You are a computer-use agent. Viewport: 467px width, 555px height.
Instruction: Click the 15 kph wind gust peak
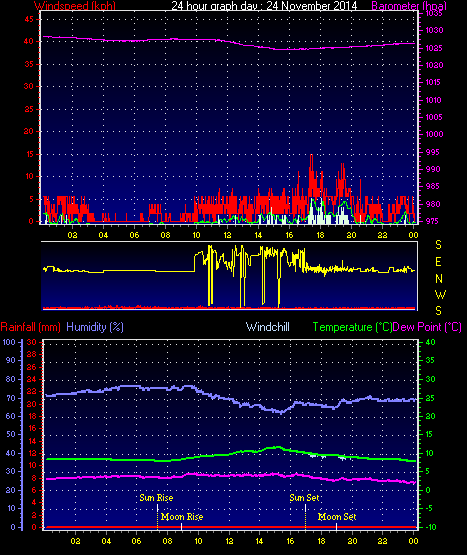(311, 155)
